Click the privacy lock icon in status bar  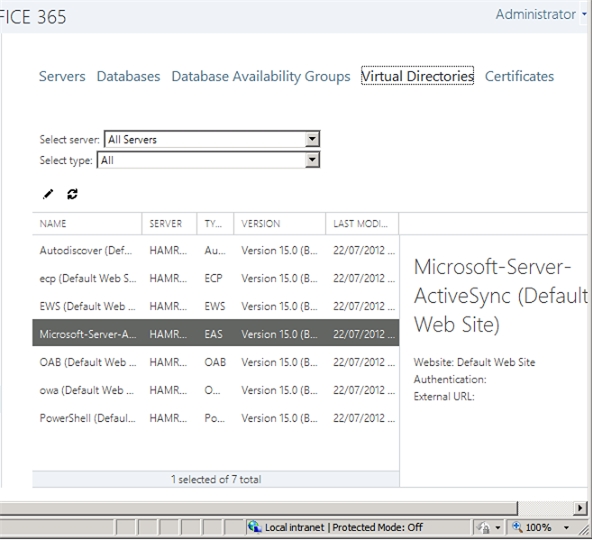[484, 527]
